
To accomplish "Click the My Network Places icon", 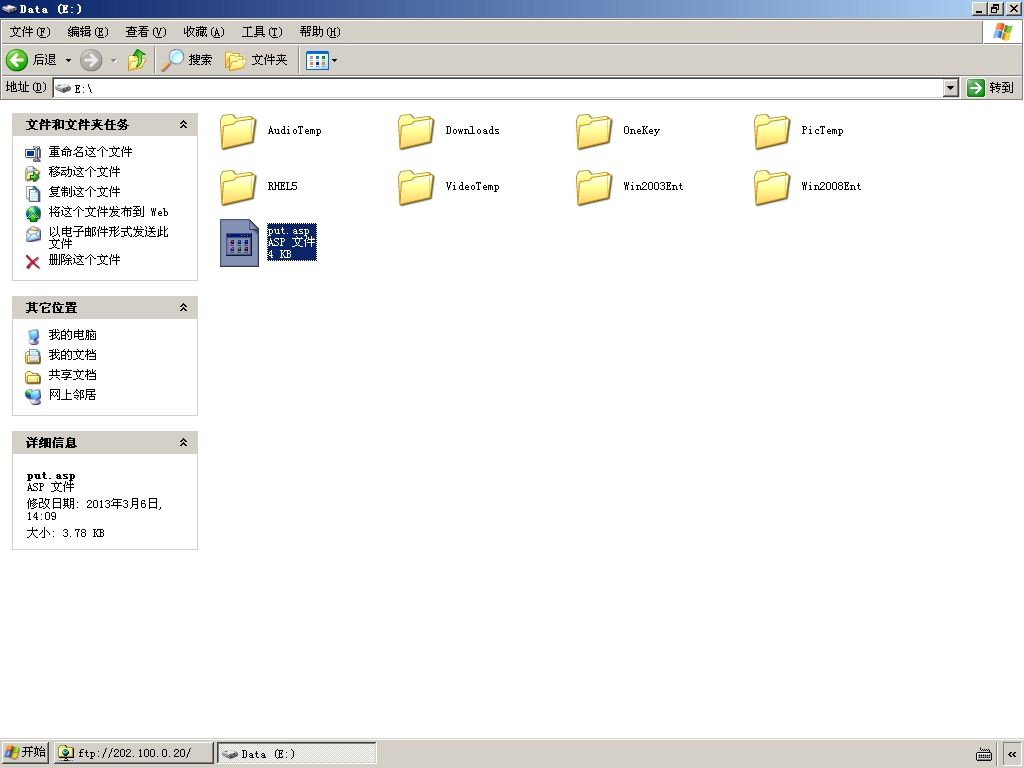I will click(33, 396).
